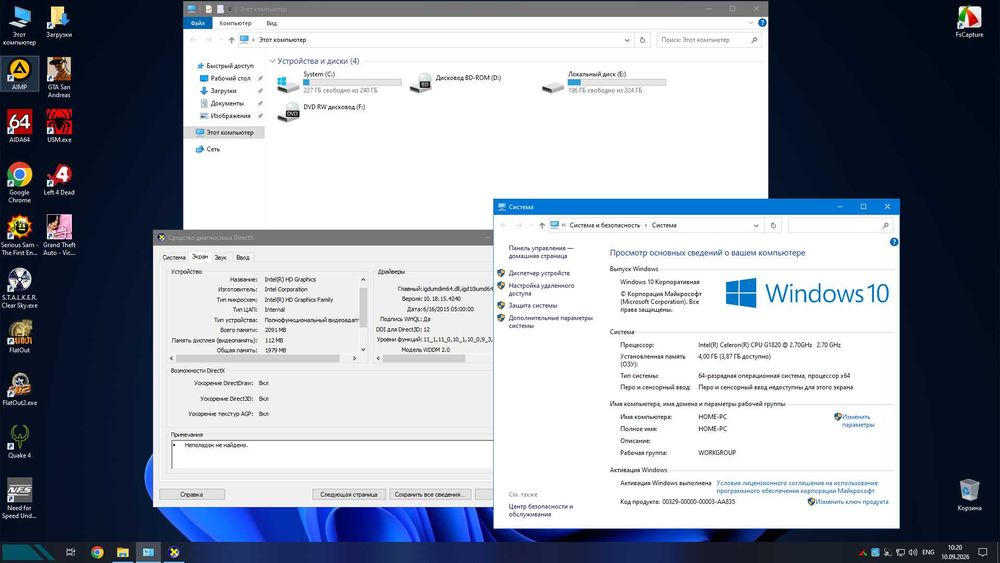
Task: Click the refresh button in Система window
Action: pyautogui.click(x=773, y=225)
